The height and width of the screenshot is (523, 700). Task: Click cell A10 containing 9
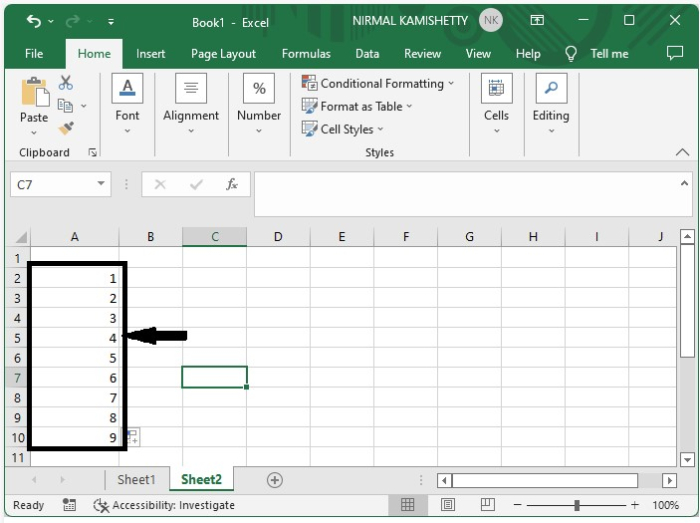pyautogui.click(x=75, y=438)
